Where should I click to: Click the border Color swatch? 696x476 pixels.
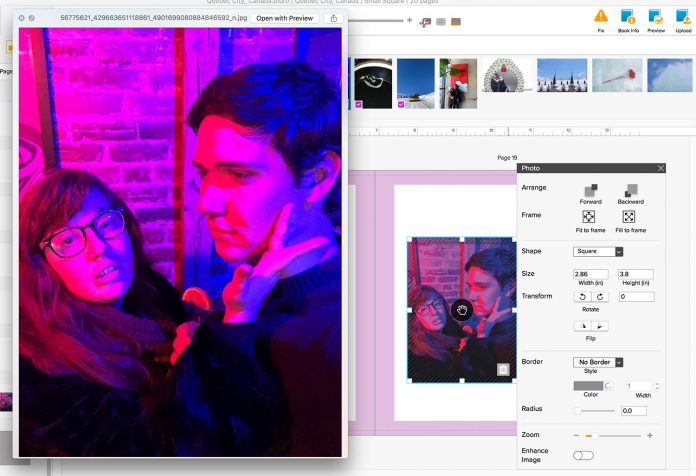point(589,385)
